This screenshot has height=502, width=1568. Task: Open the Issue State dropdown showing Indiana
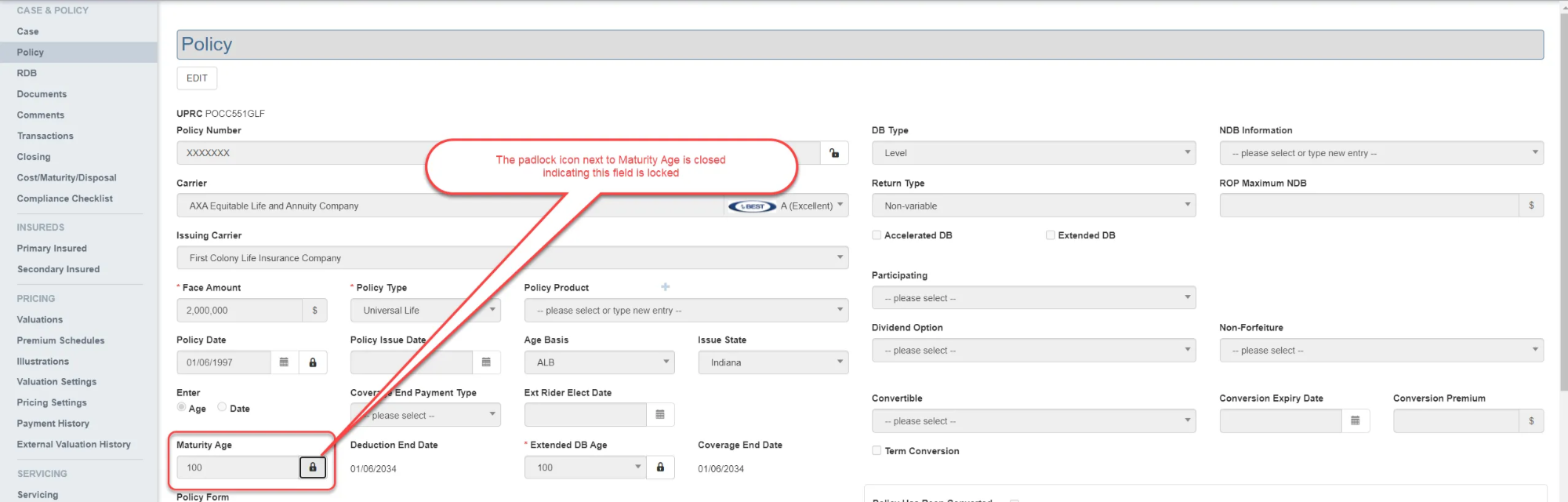point(772,362)
